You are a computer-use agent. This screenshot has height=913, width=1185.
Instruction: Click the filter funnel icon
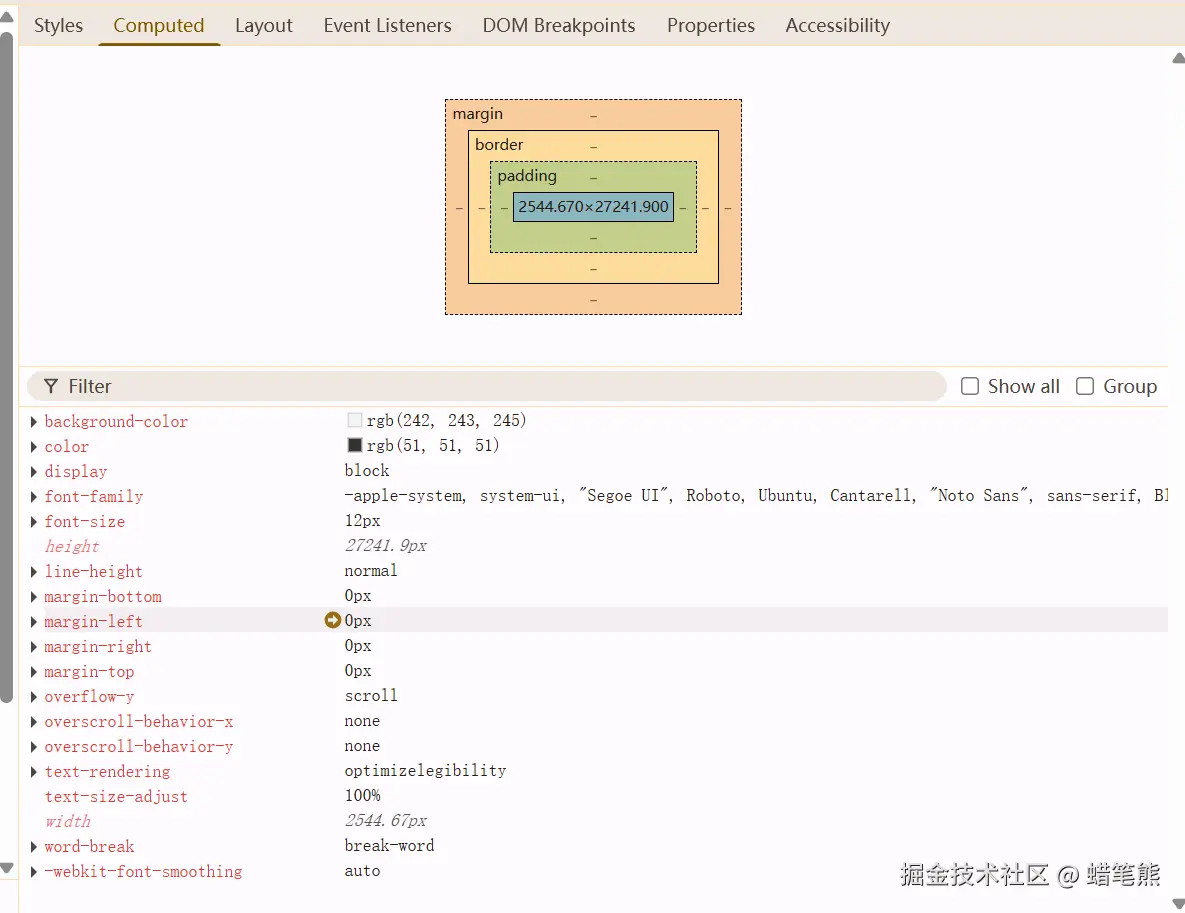pos(51,386)
